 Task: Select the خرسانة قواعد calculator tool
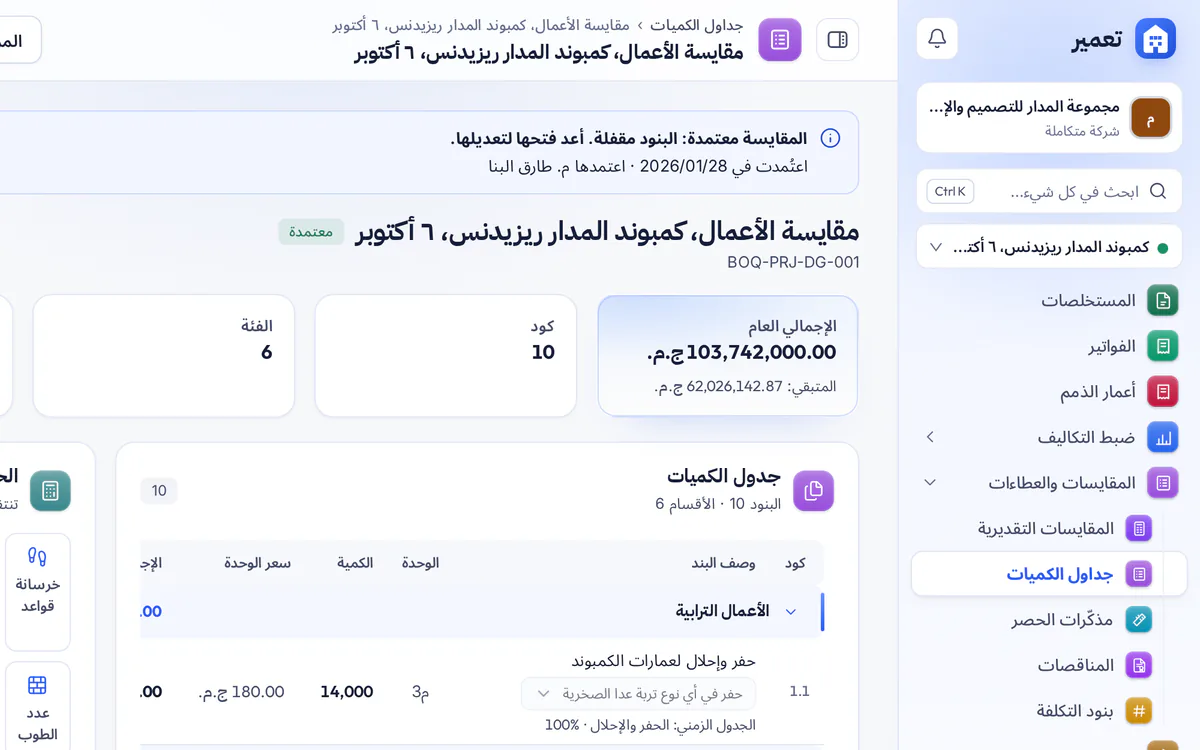coord(38,592)
